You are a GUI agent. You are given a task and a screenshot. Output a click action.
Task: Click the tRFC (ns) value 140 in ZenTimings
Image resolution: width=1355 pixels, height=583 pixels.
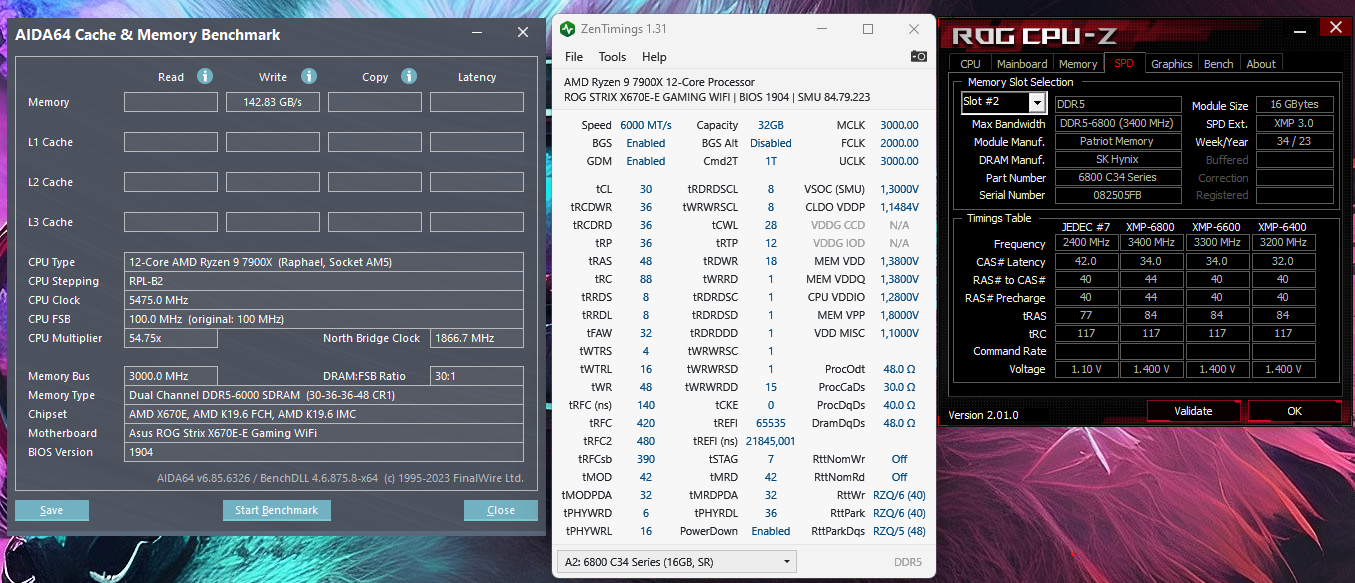[646, 405]
